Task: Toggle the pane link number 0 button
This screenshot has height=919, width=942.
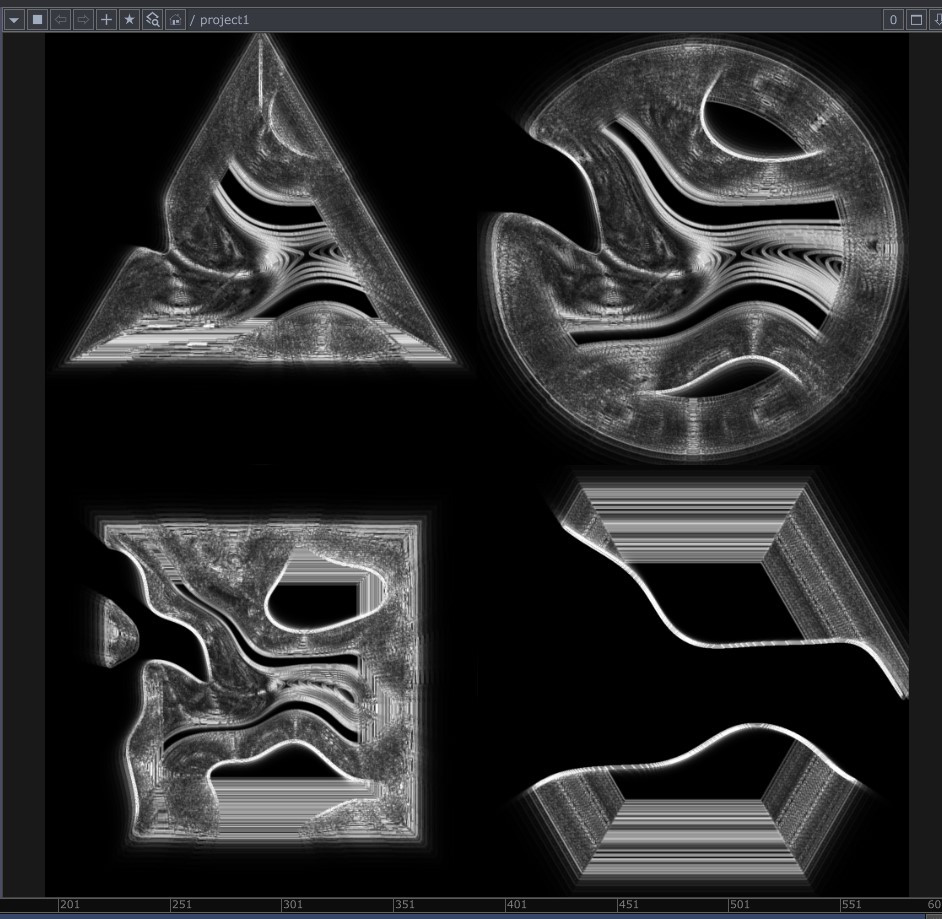Action: [x=893, y=20]
